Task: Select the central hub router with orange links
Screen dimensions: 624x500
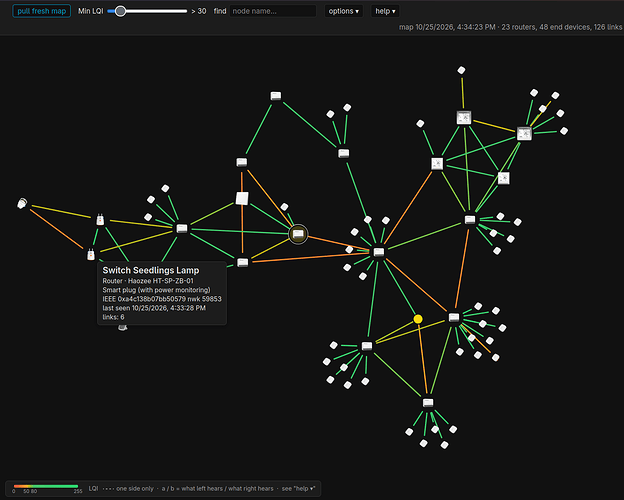Action: [379, 252]
